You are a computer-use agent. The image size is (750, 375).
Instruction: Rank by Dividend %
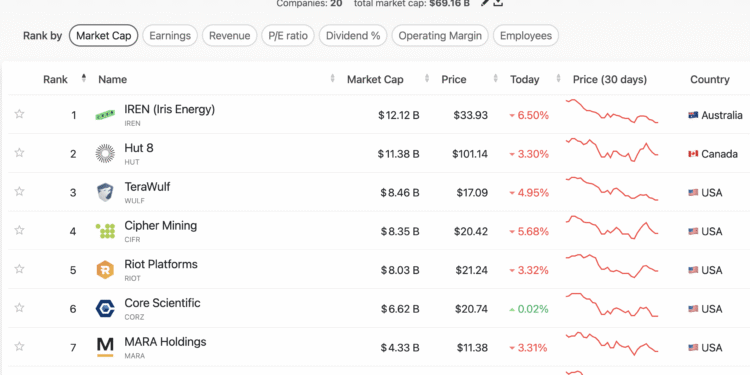click(x=353, y=36)
